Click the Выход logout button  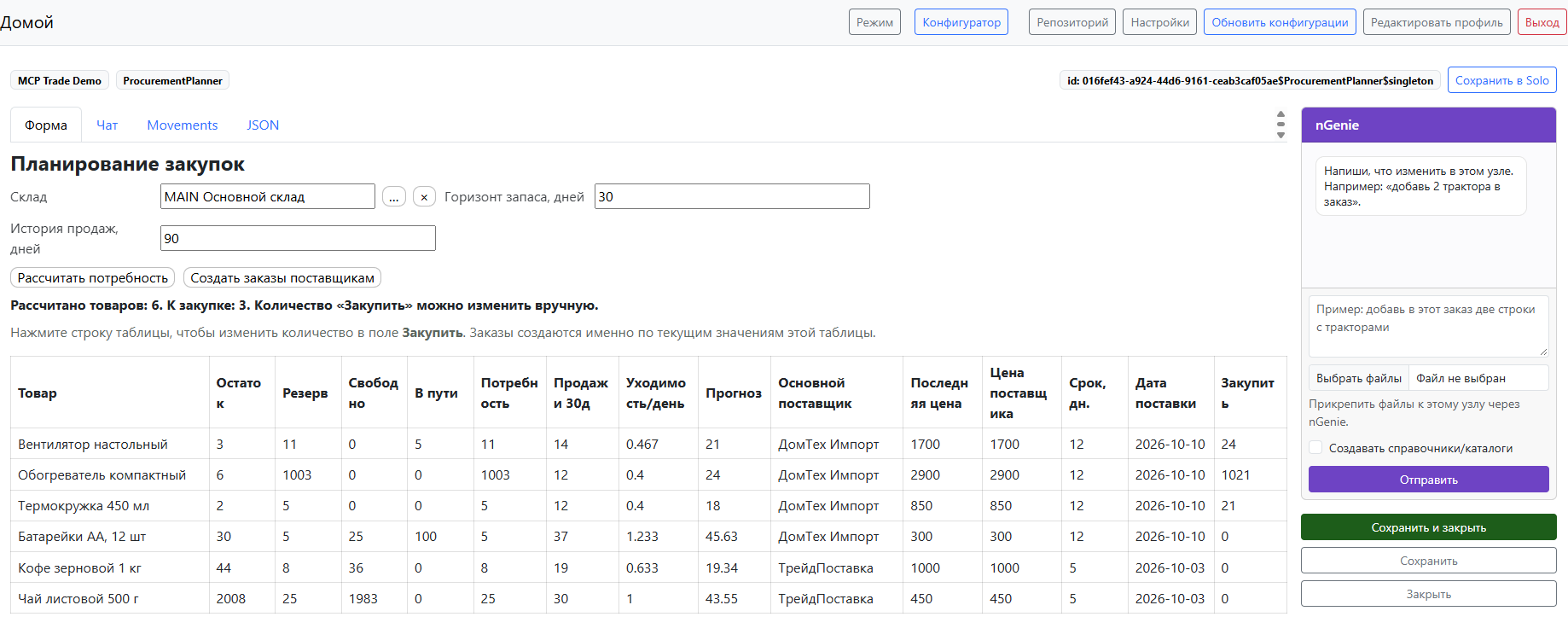tap(1542, 22)
